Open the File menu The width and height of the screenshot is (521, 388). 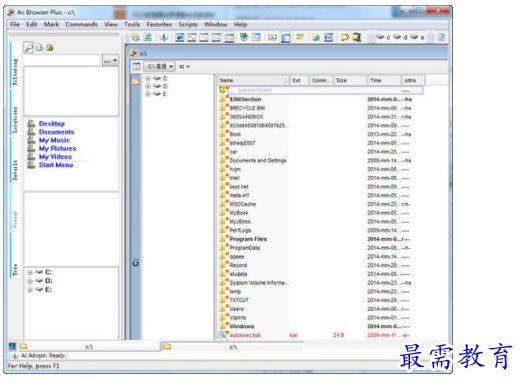tap(15, 24)
